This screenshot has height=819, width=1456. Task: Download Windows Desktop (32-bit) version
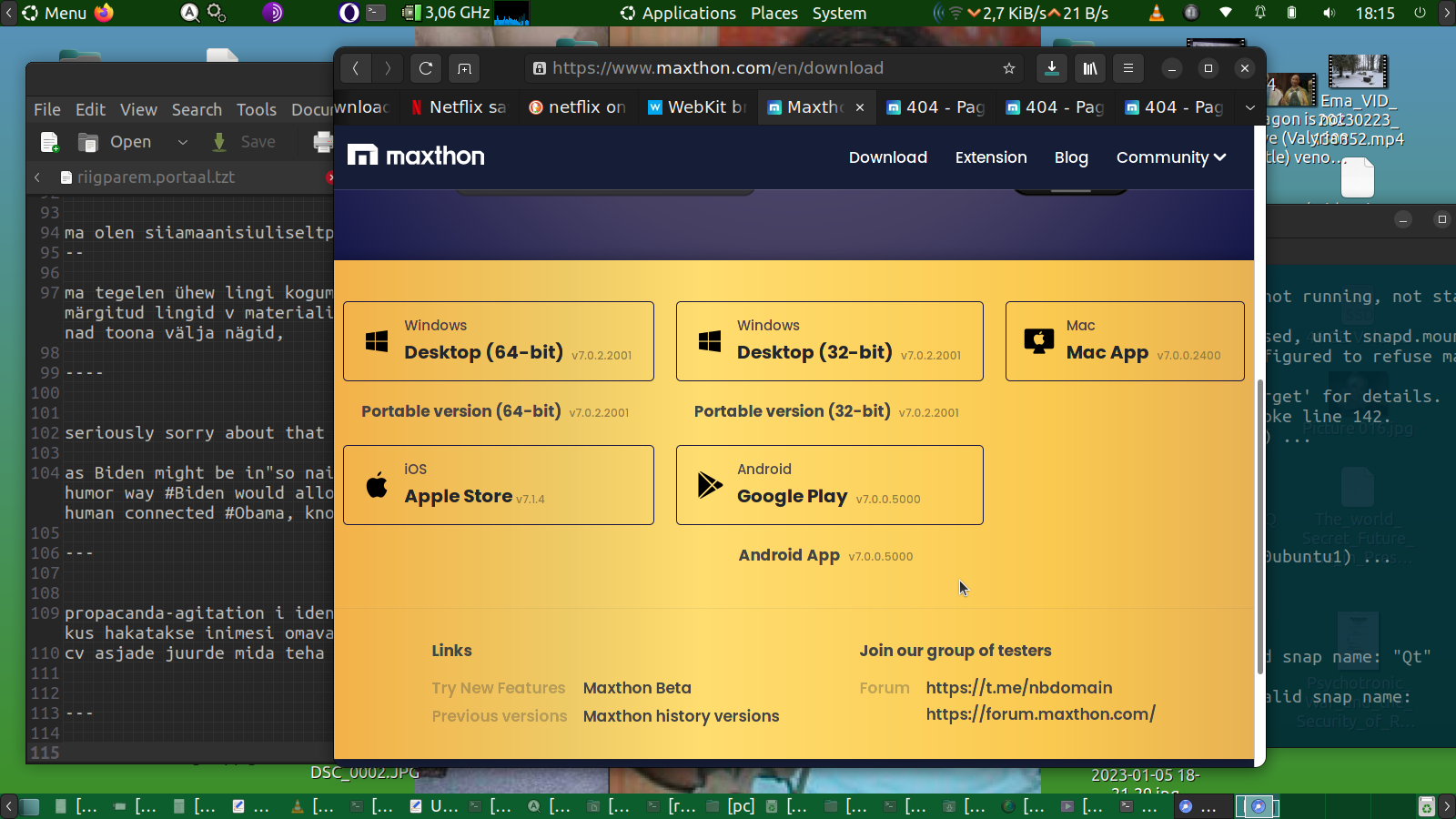click(830, 341)
